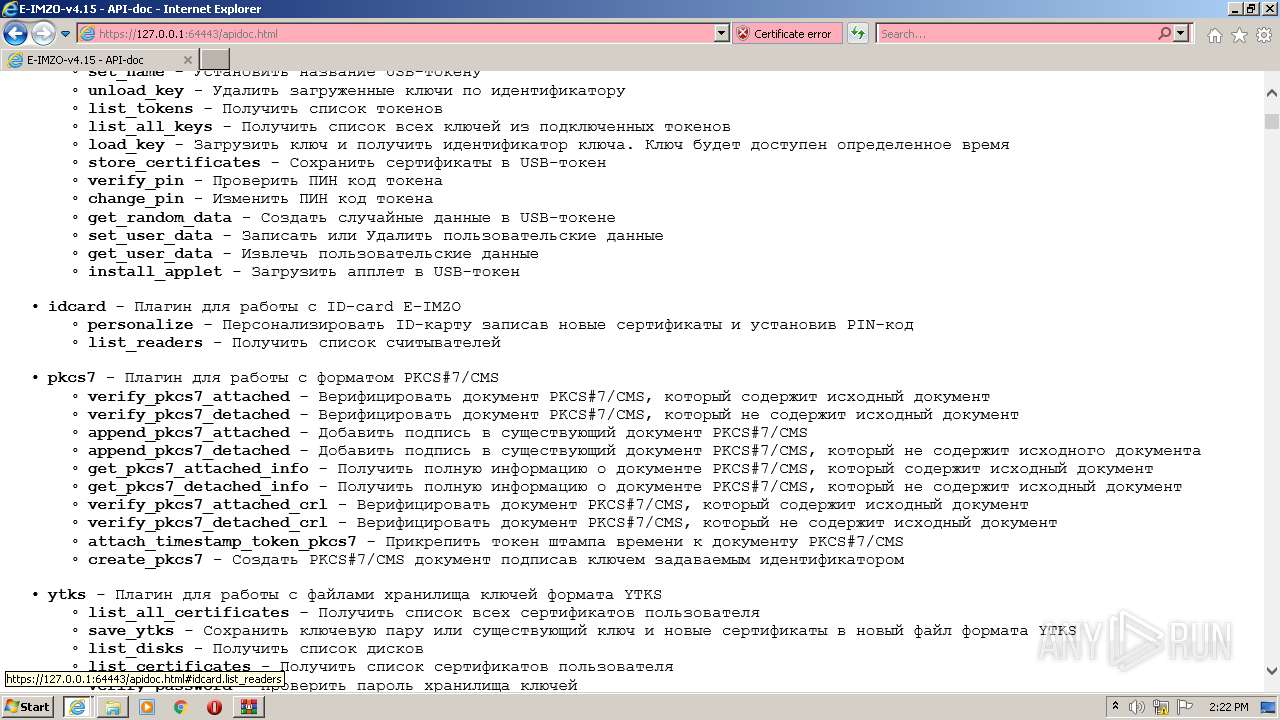
Task: Open a new tab button
Action: pyautogui.click(x=215, y=60)
